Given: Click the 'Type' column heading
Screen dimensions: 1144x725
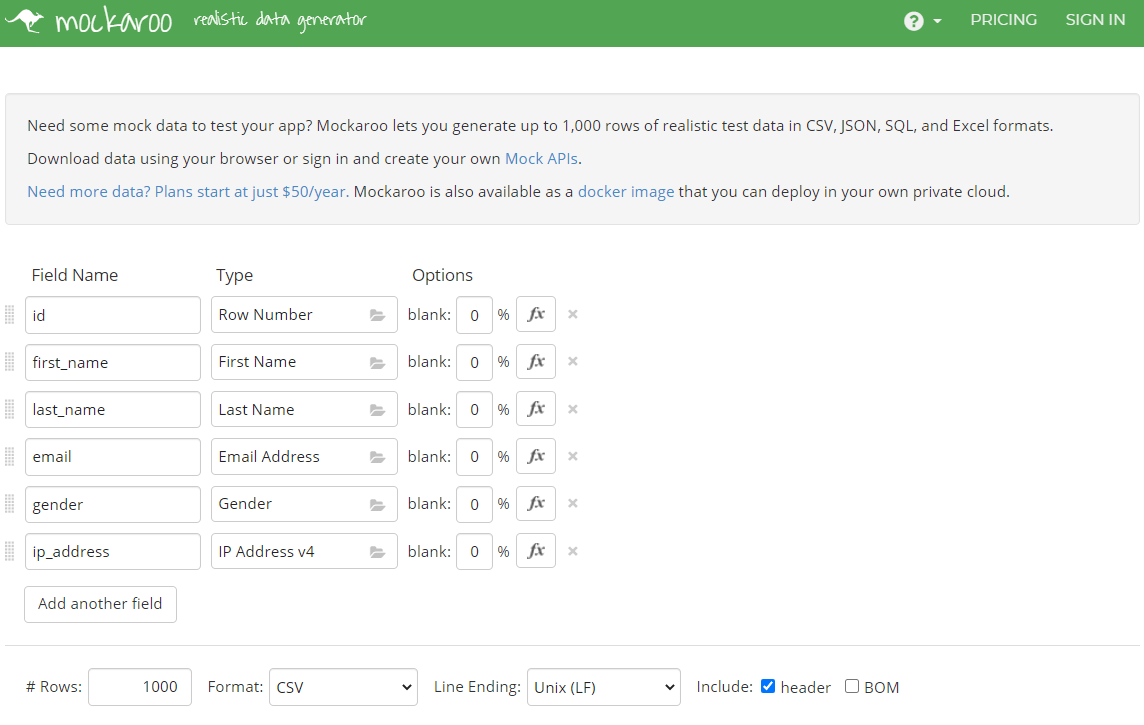Looking at the screenshot, I should click(234, 275).
